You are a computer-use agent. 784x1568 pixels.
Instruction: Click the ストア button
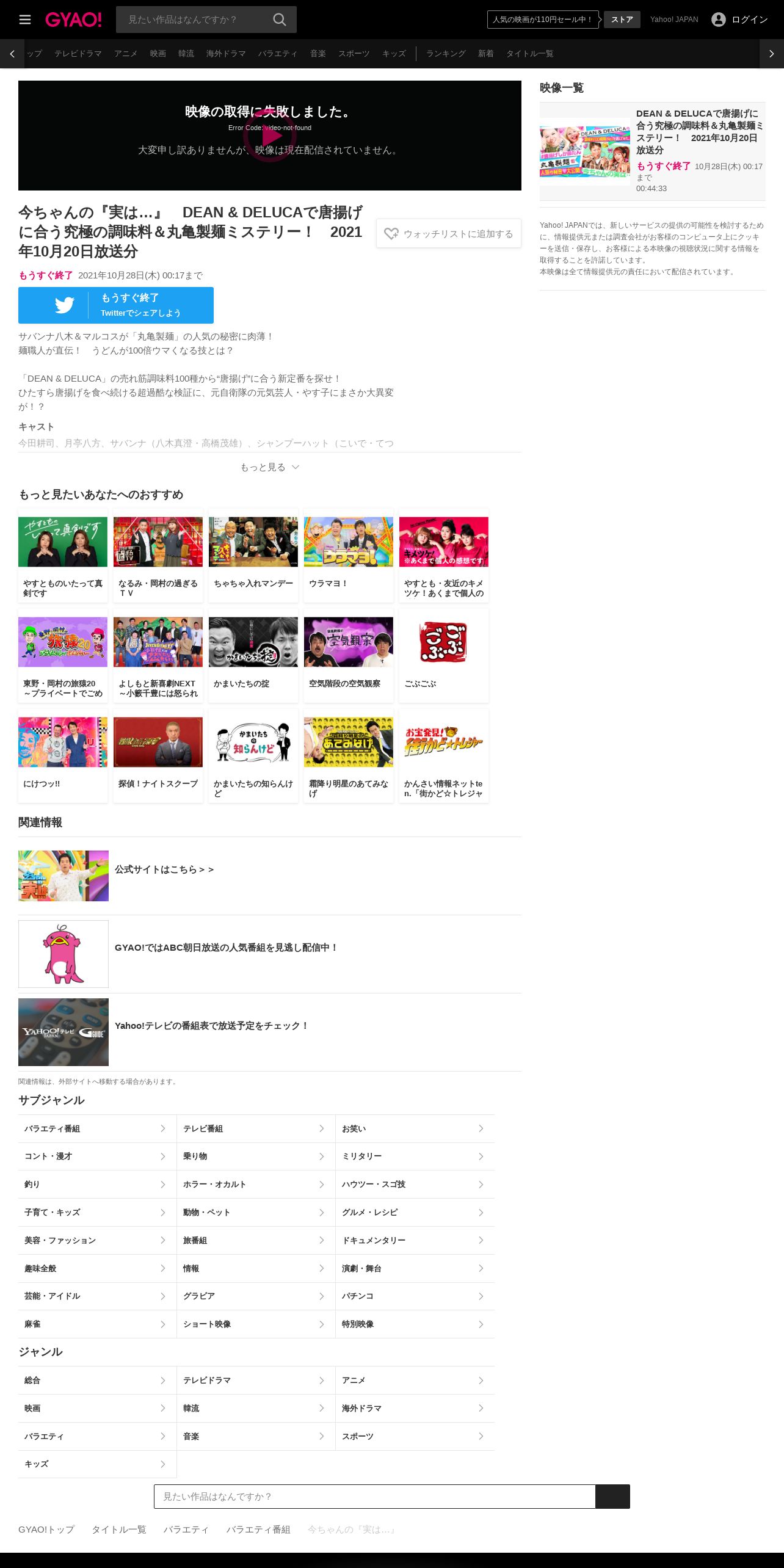[x=622, y=20]
